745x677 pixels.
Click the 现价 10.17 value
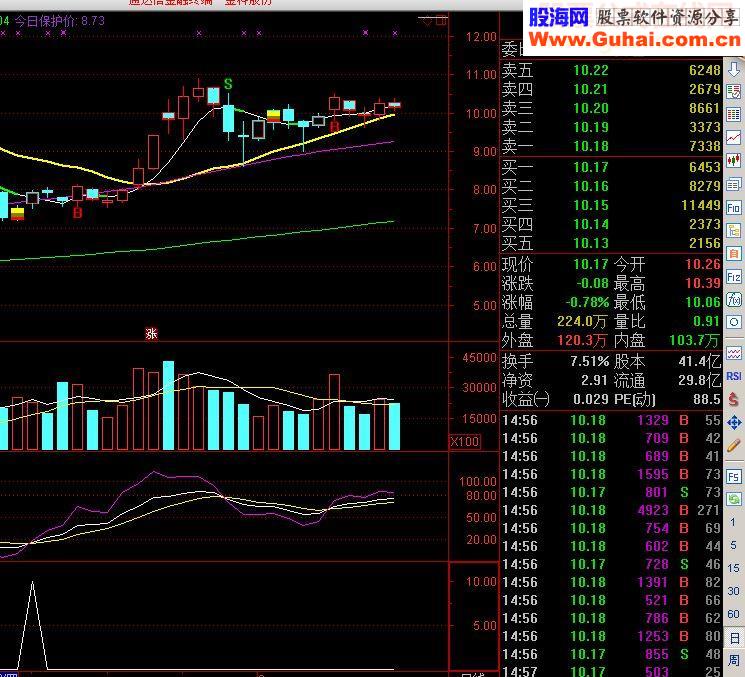[x=591, y=264]
